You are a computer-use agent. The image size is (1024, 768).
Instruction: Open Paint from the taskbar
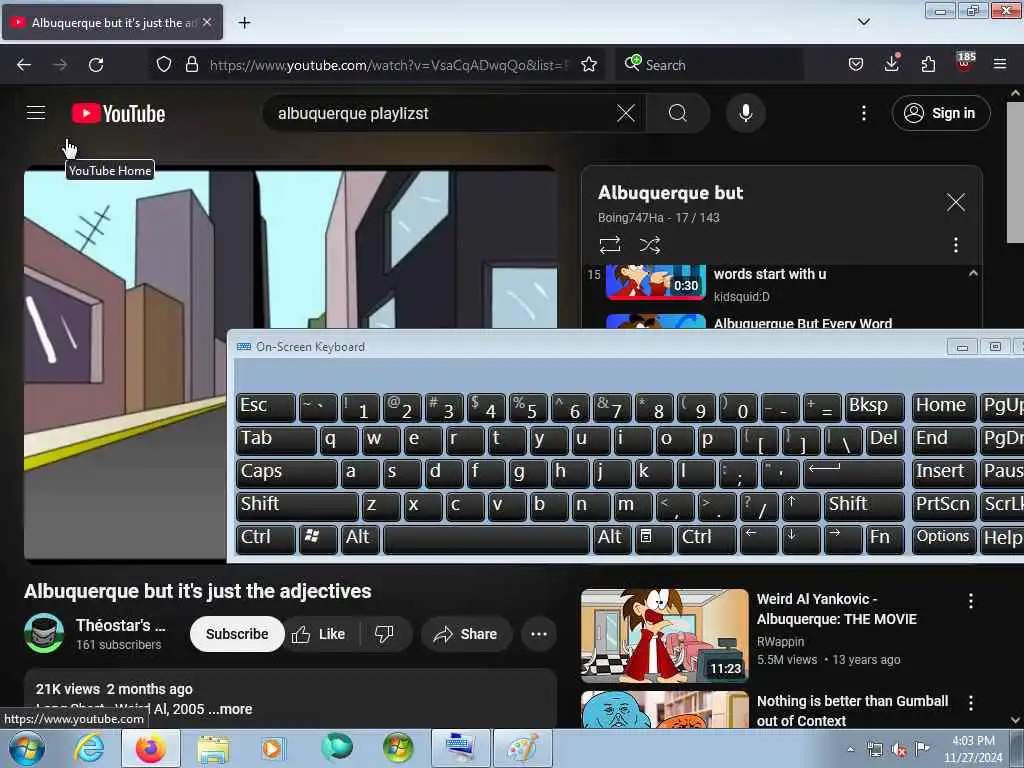522,748
